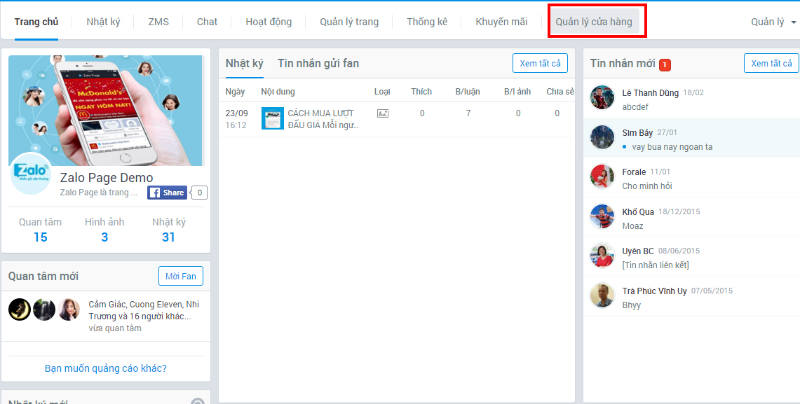Image resolution: width=800 pixels, height=404 pixels.
Task: Open the message abcdef from Lê Thanh Dũng
Action: point(635,107)
